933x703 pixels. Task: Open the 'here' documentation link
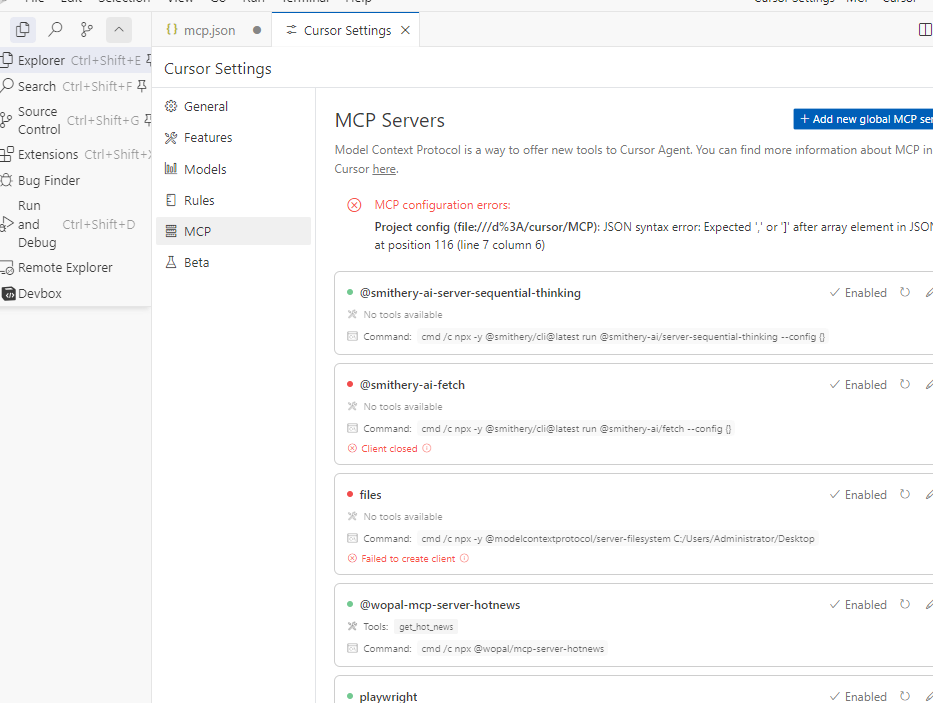click(x=384, y=169)
